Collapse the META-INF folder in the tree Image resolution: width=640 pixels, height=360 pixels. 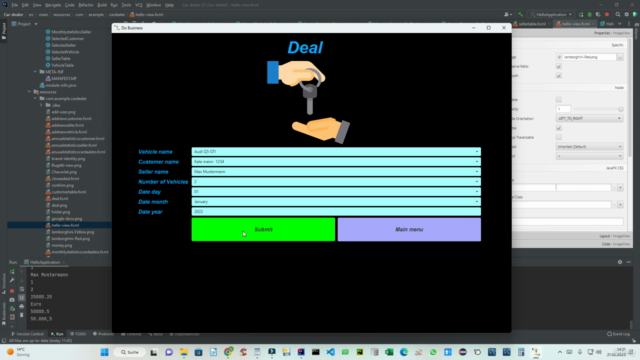pos(36,72)
